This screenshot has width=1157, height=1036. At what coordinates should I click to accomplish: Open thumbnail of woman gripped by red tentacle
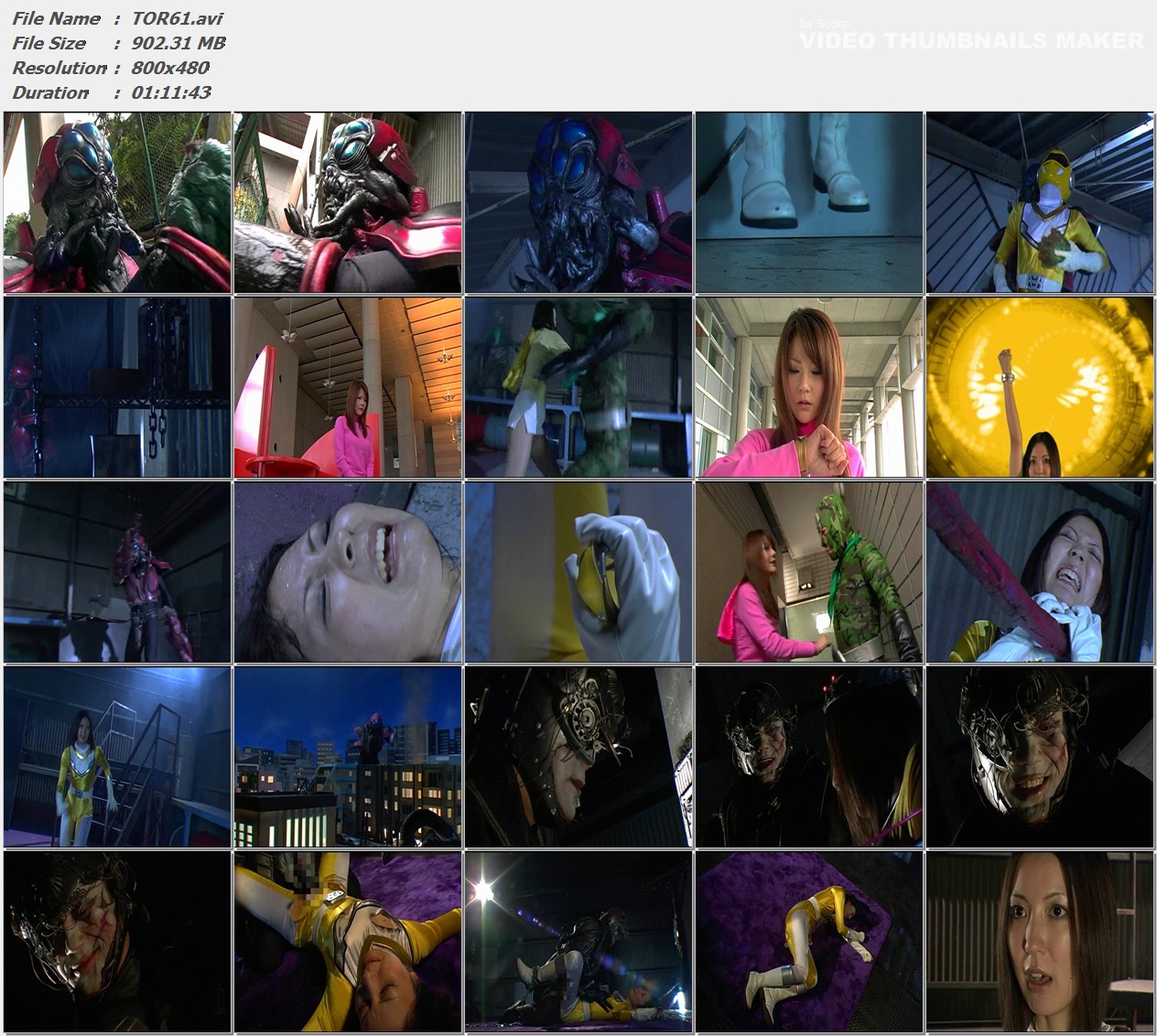point(1040,572)
